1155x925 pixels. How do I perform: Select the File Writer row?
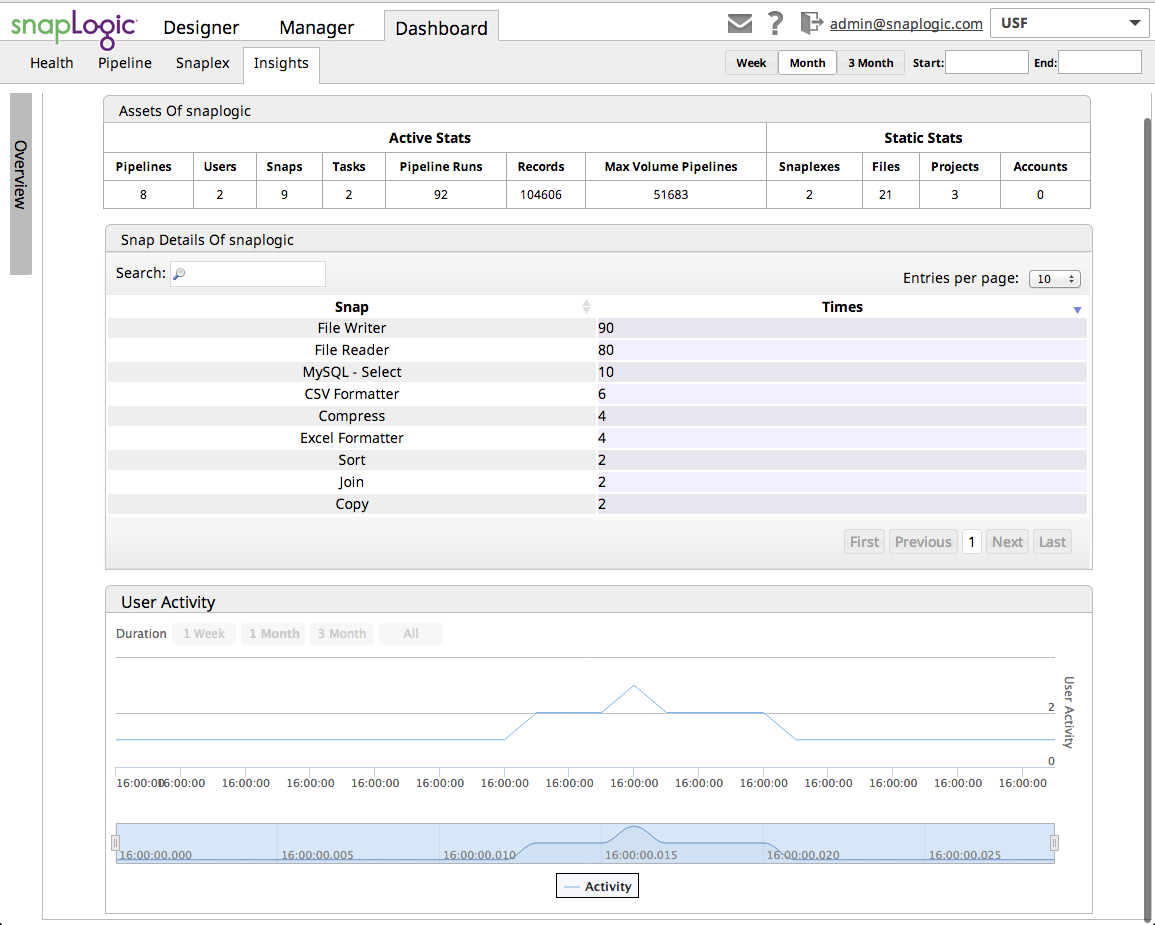pos(597,328)
